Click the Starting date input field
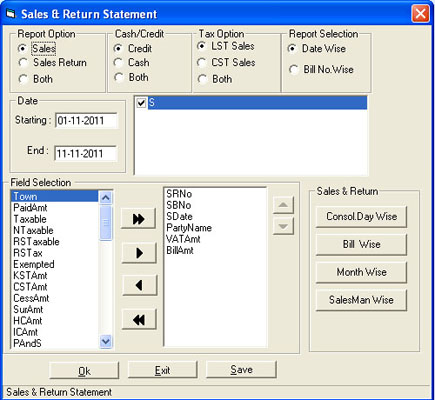 coord(86,120)
